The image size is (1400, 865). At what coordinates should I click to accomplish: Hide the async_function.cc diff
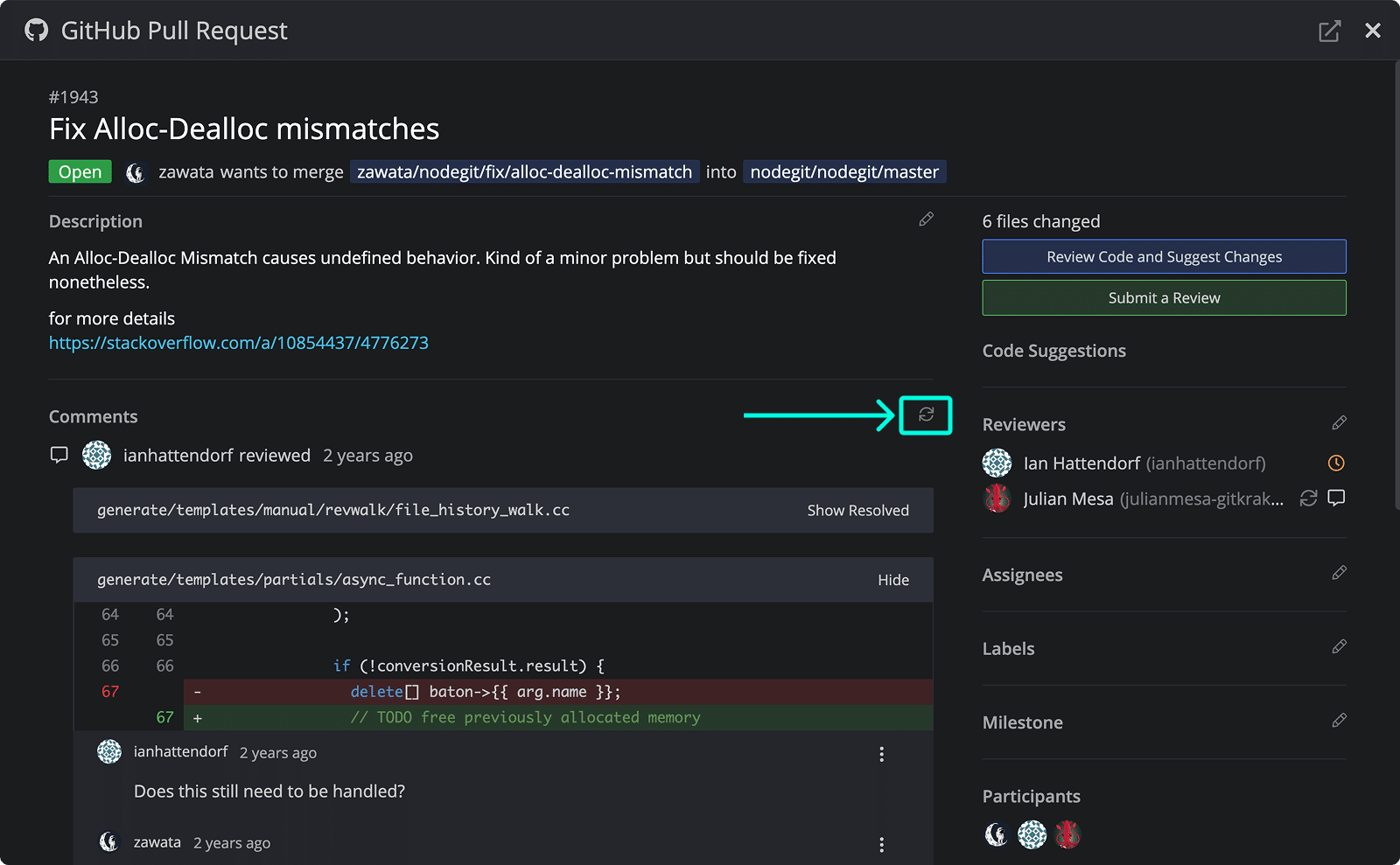click(893, 579)
